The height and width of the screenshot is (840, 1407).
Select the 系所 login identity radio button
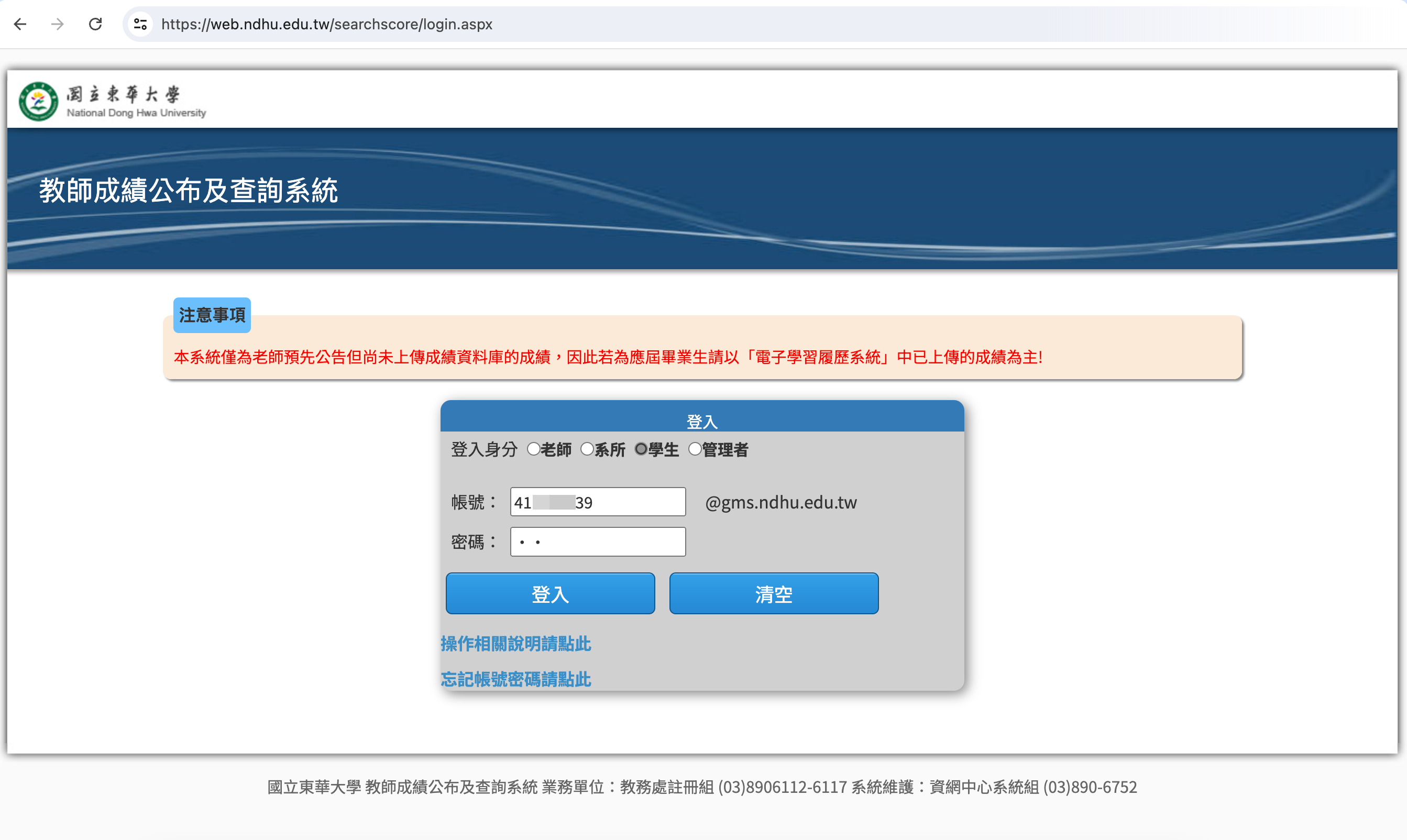587,449
